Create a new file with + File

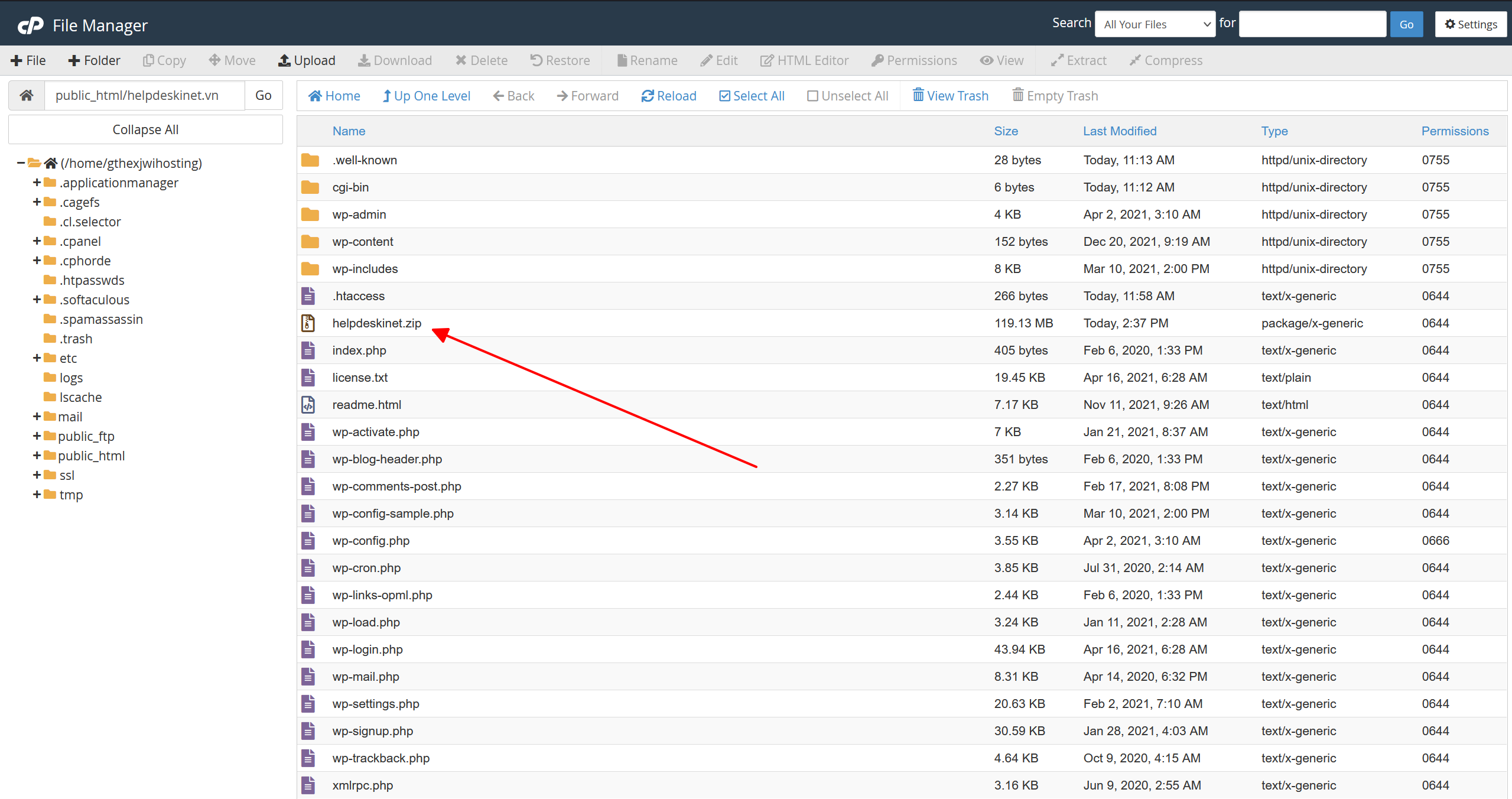[x=28, y=60]
